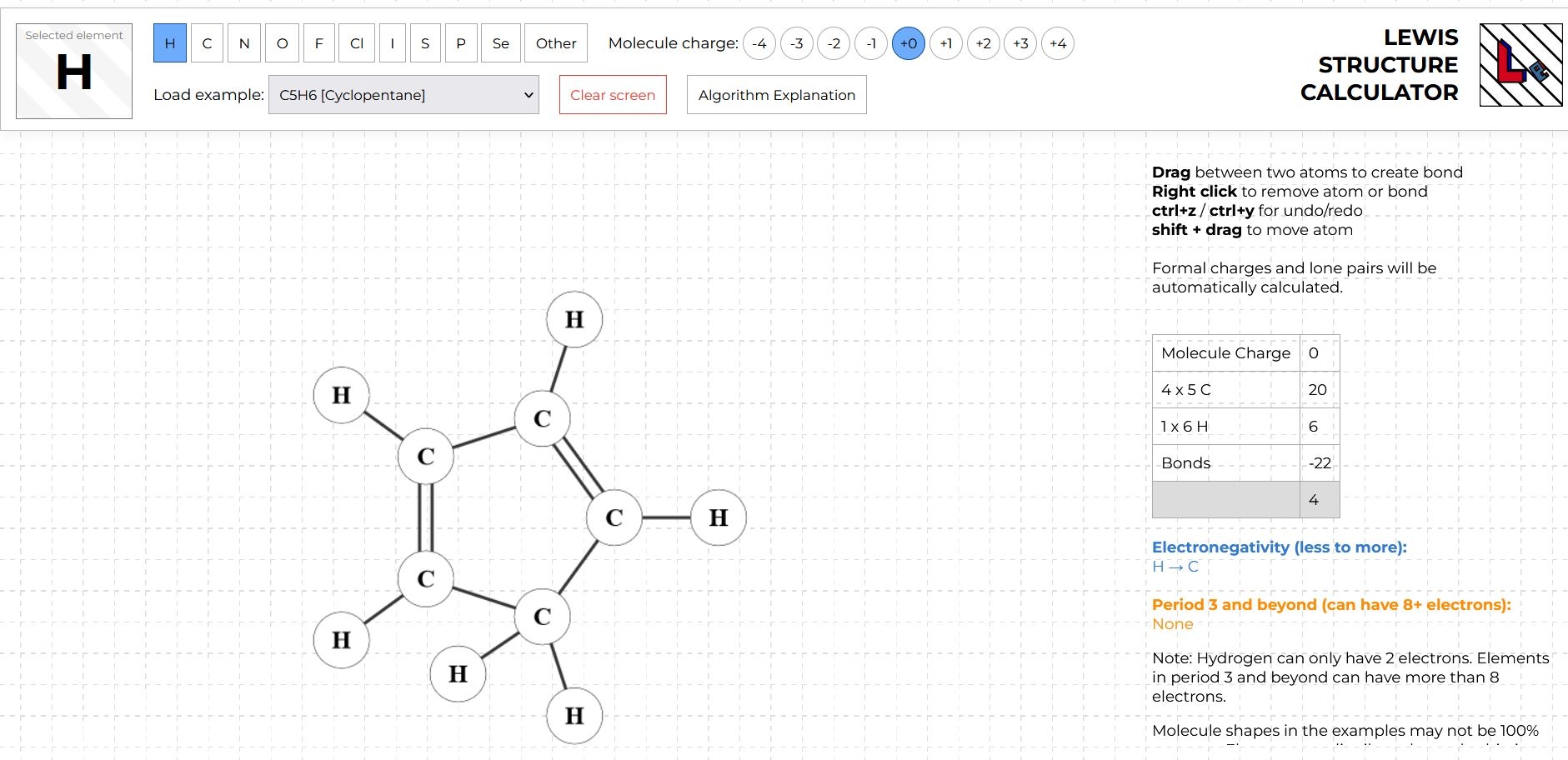Click the topmost H atom in the molecule
The width and height of the screenshot is (1568, 760).
click(574, 319)
